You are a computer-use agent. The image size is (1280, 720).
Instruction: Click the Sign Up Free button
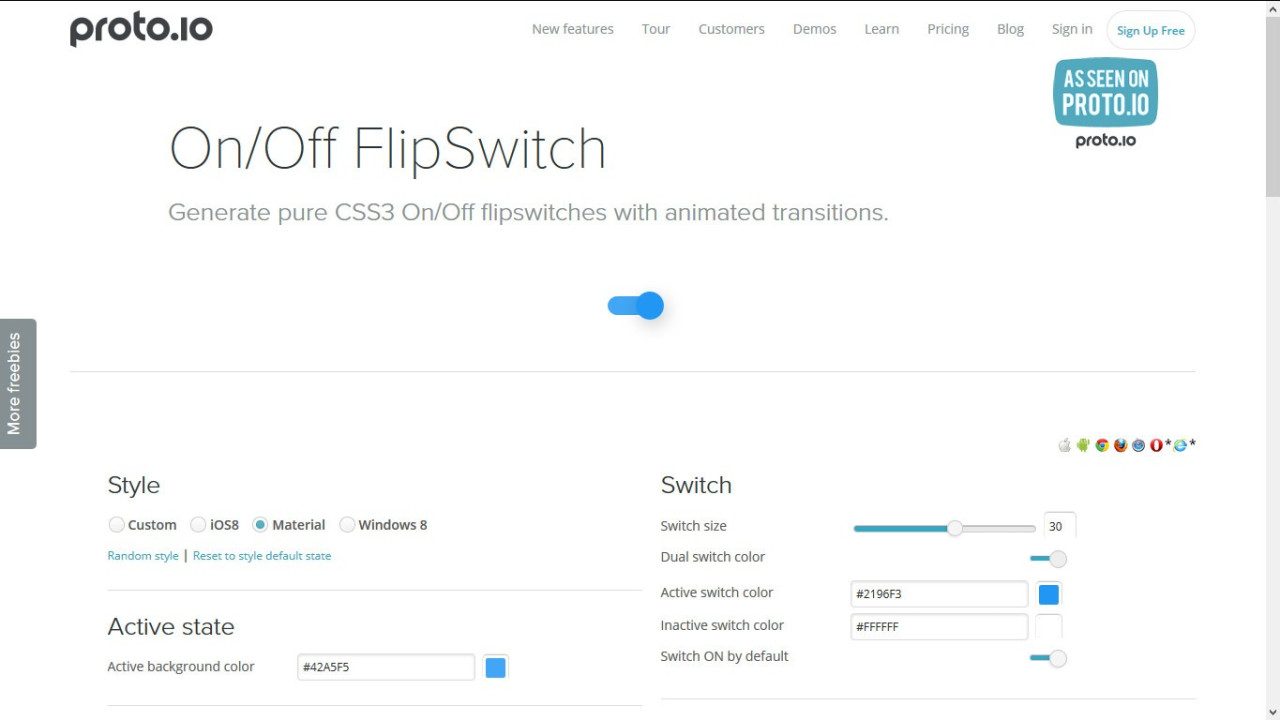coord(1150,30)
